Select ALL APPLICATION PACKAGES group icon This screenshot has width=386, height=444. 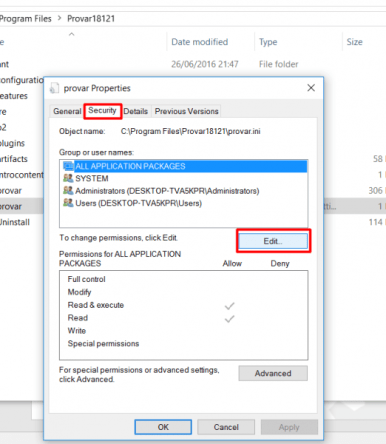tap(68, 166)
